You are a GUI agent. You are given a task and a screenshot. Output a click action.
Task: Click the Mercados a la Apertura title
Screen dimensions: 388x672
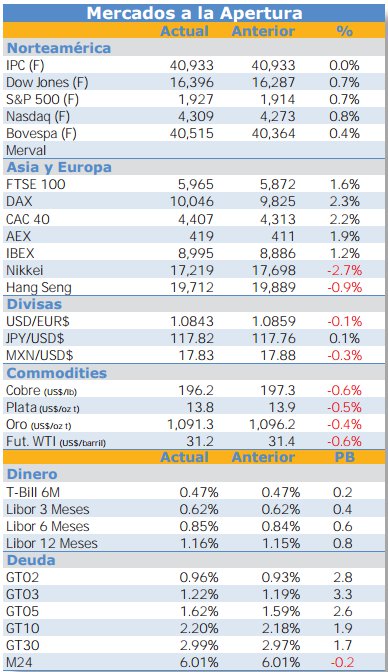194,13
